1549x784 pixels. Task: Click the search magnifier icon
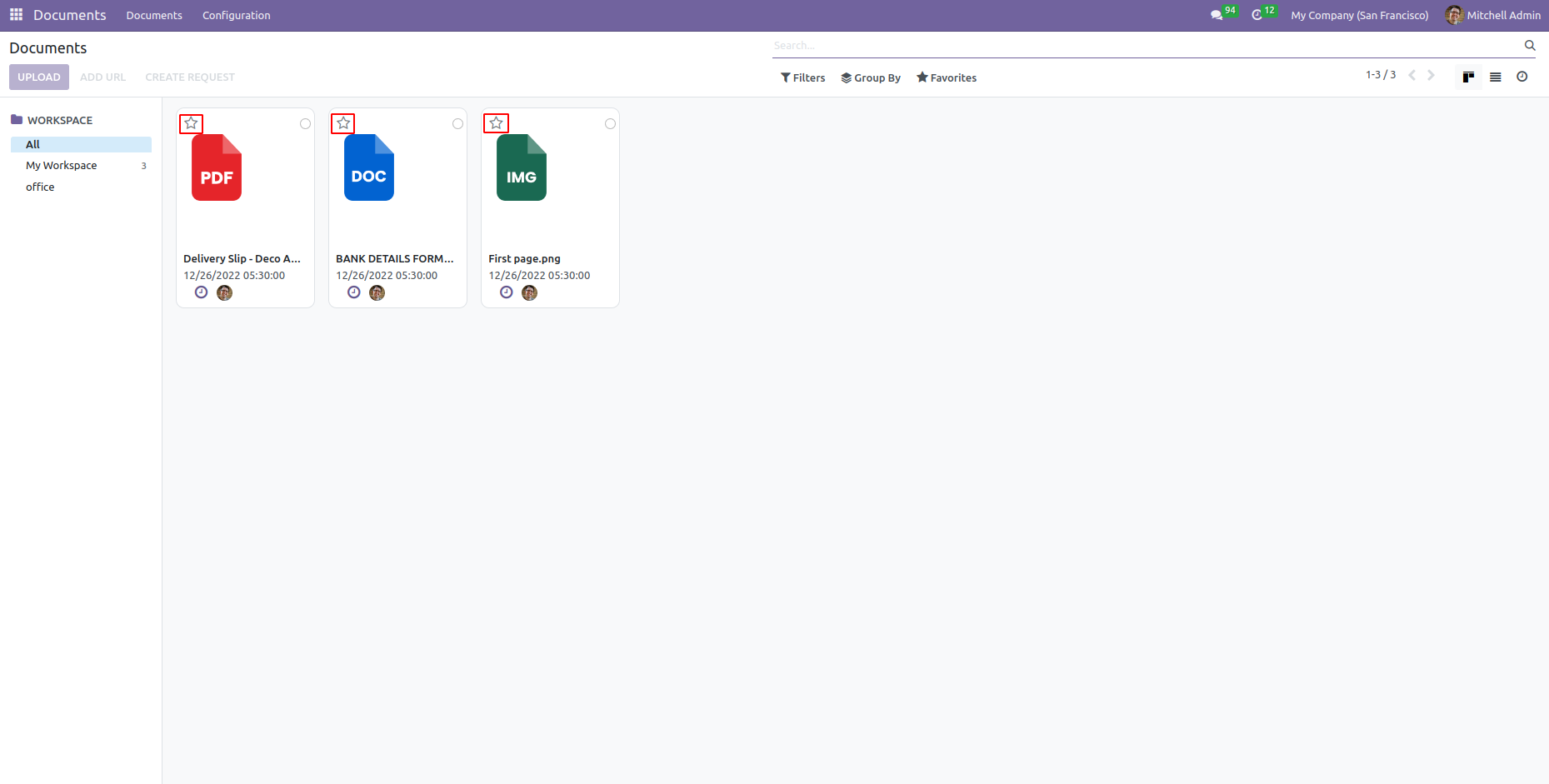[x=1530, y=46]
